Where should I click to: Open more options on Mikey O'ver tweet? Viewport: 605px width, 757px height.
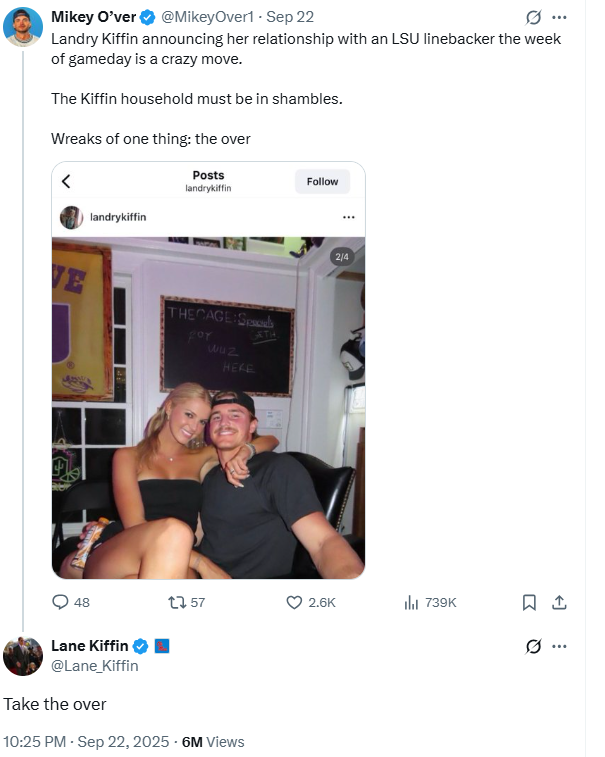559,18
